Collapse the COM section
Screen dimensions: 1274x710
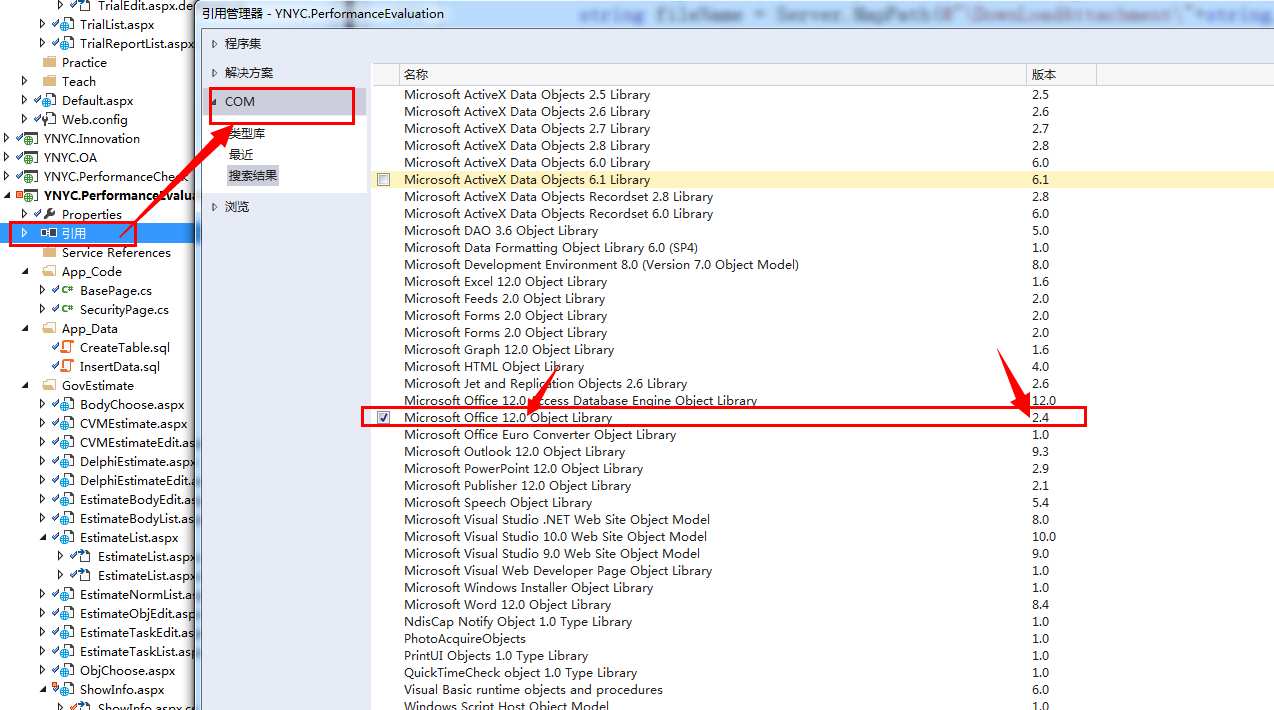point(214,102)
